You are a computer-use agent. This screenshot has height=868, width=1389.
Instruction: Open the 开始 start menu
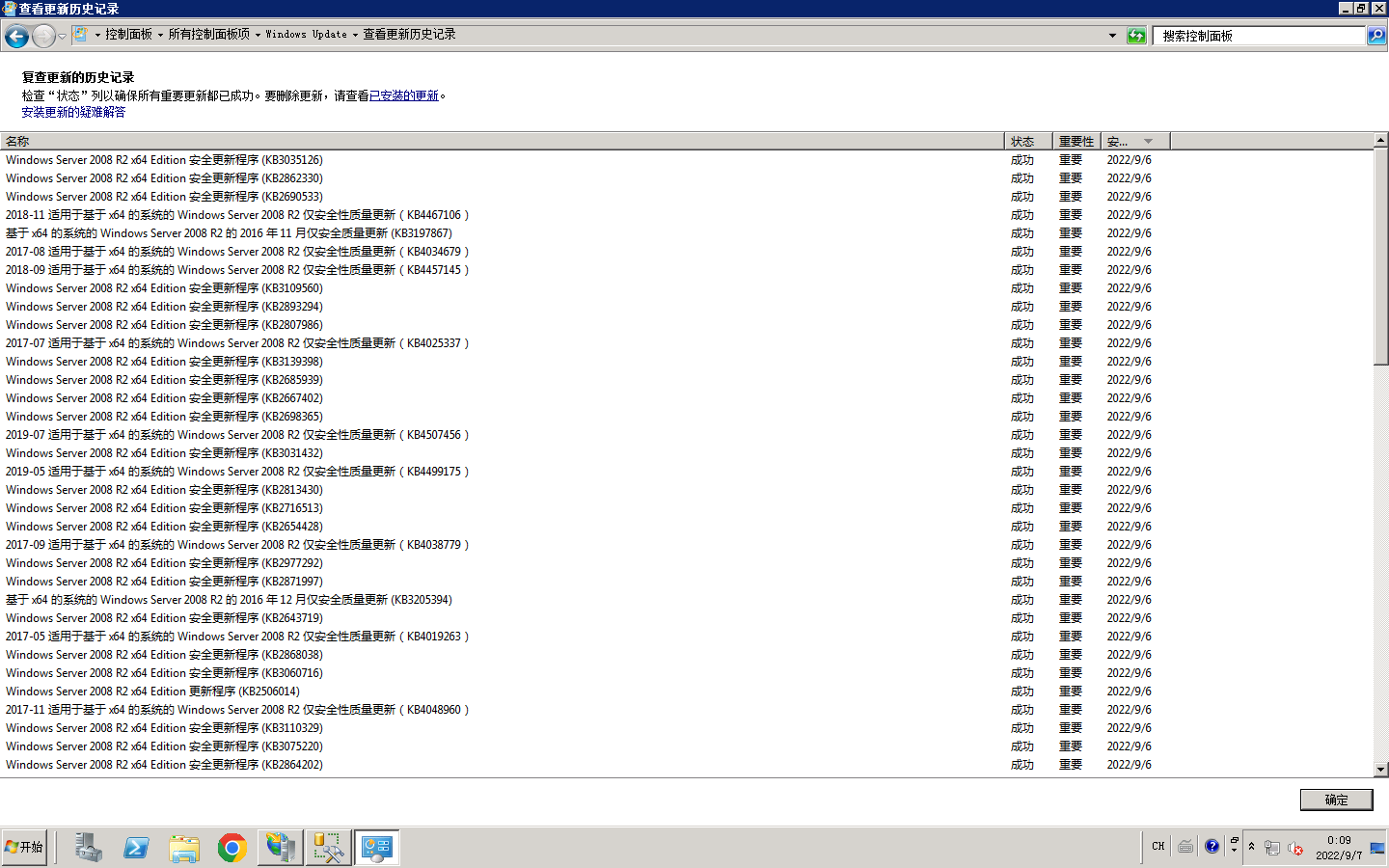tap(24, 847)
